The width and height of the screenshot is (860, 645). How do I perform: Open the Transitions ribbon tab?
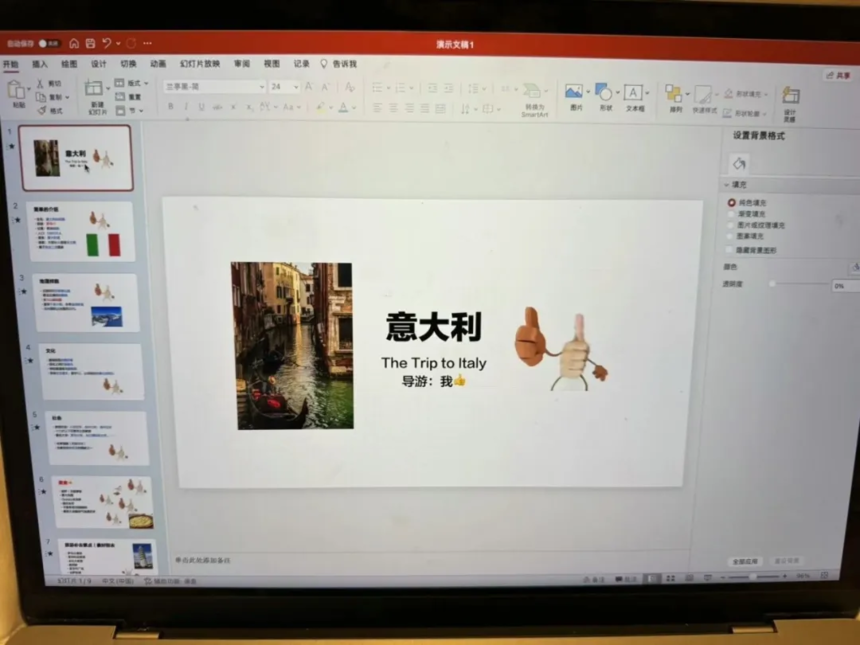128,64
